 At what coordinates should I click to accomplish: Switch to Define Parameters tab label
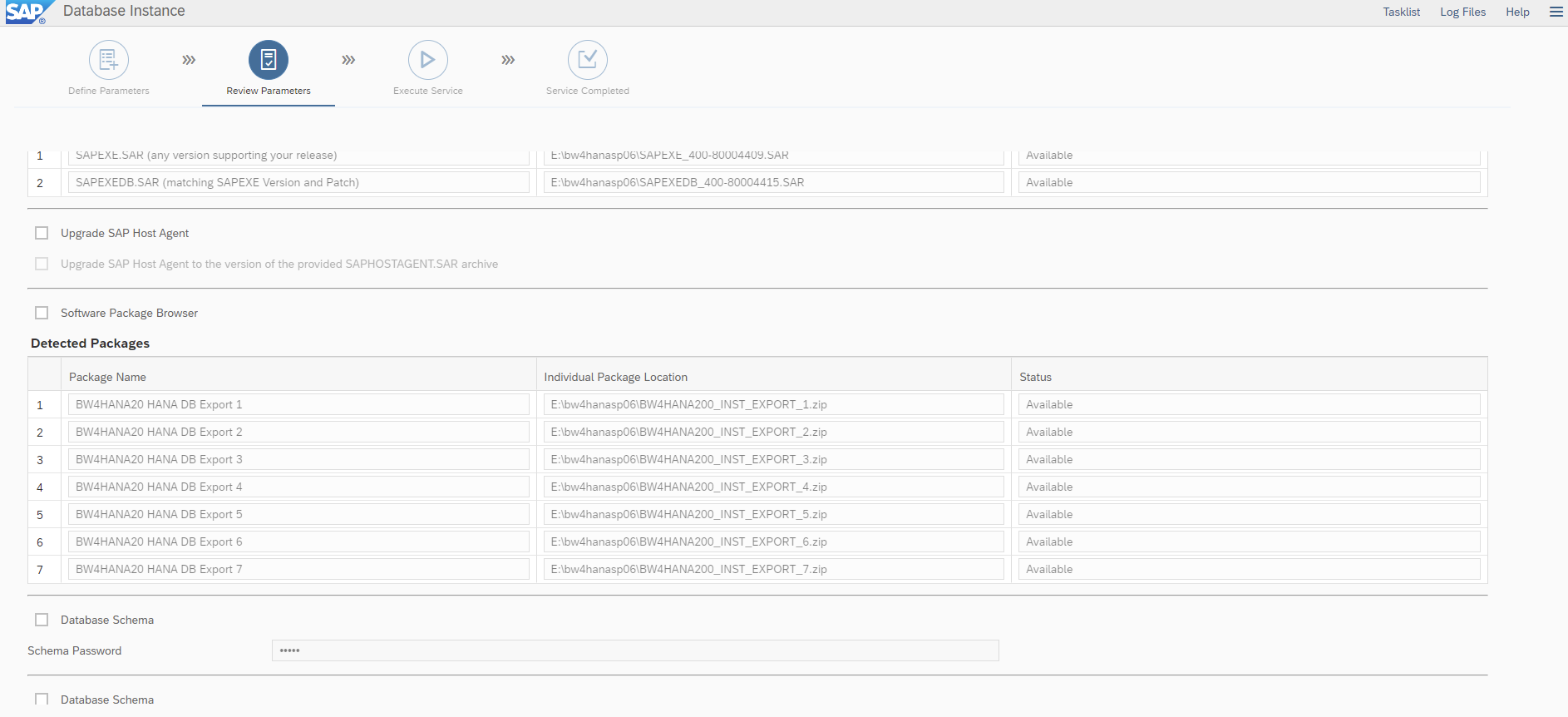click(109, 91)
